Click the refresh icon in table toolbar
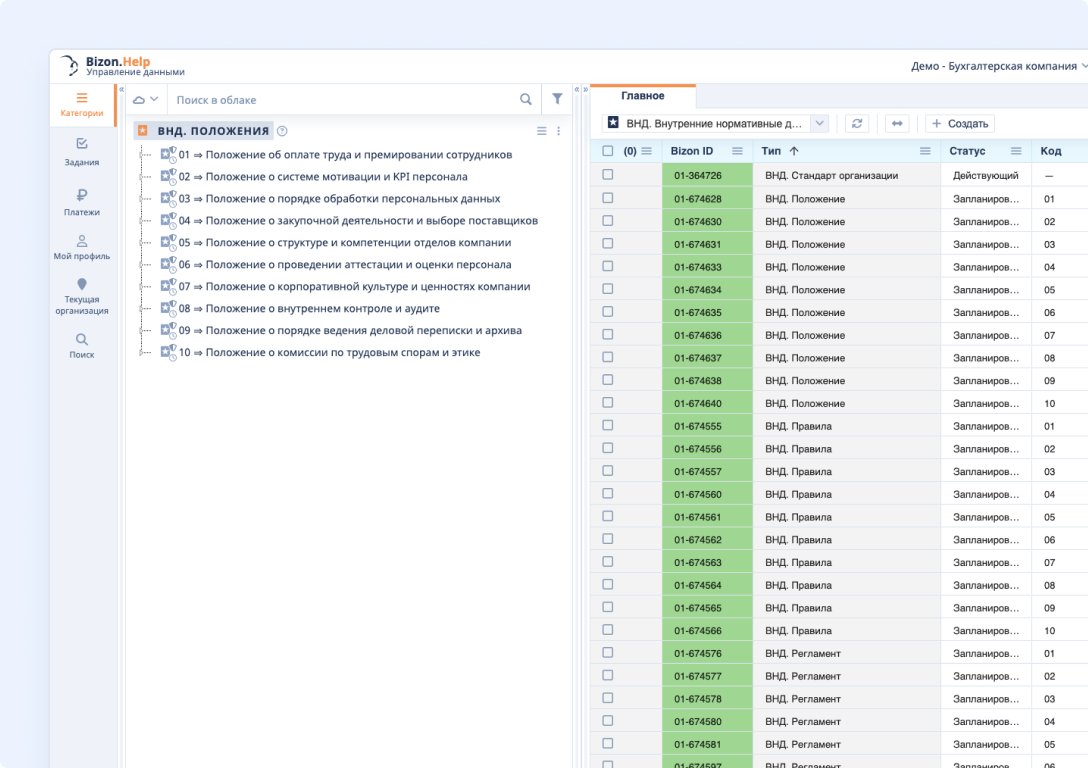This screenshot has height=768, width=1088. click(856, 123)
